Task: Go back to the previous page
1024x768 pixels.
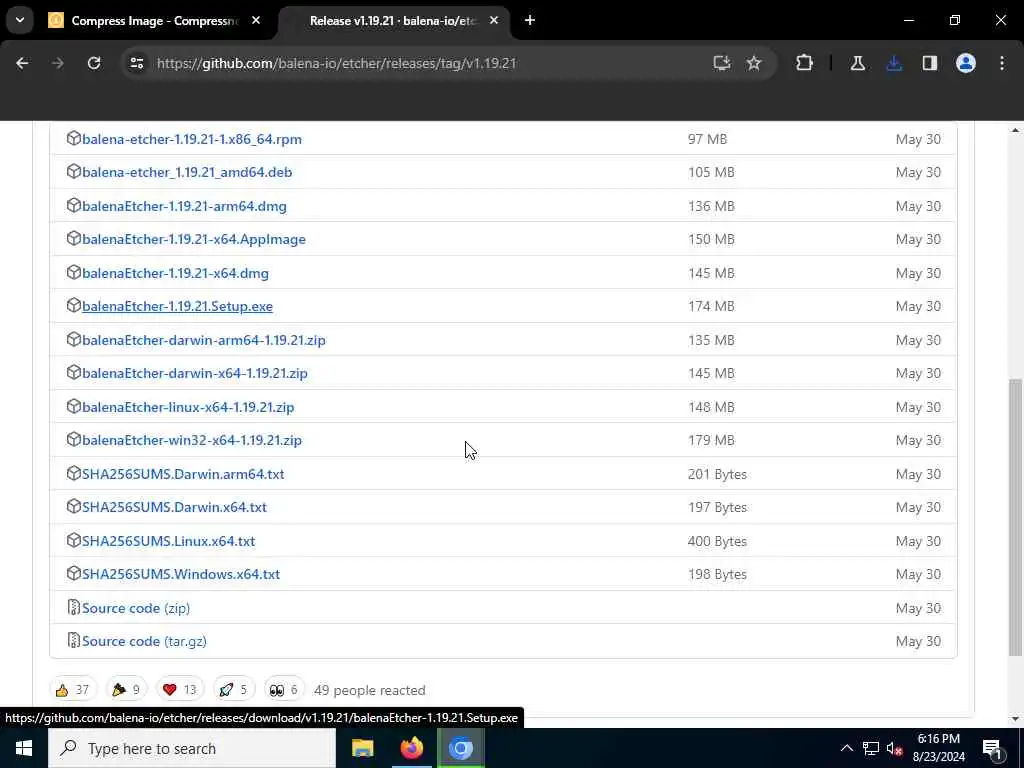Action: point(22,63)
